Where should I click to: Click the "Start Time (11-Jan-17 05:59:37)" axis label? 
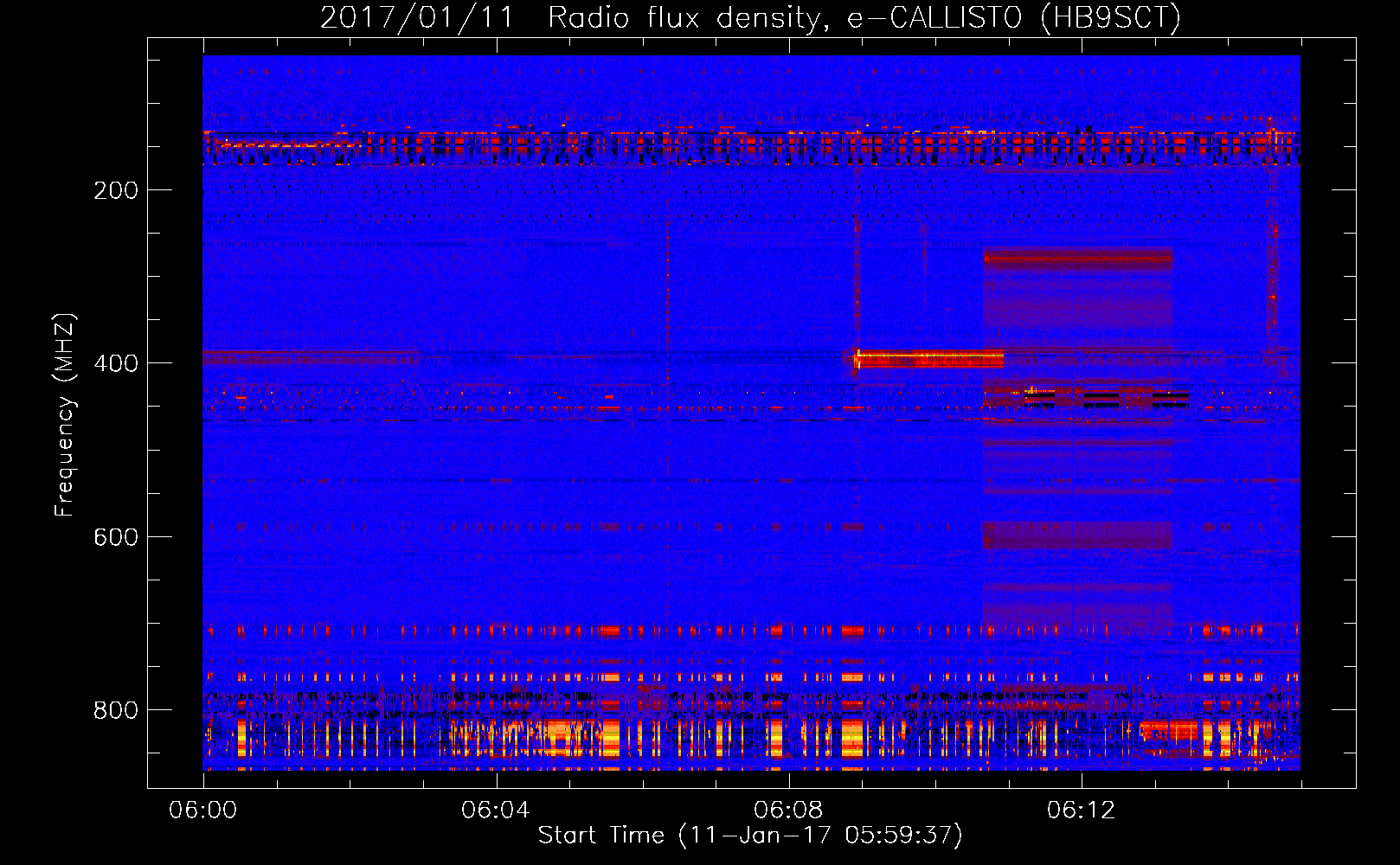(750, 835)
